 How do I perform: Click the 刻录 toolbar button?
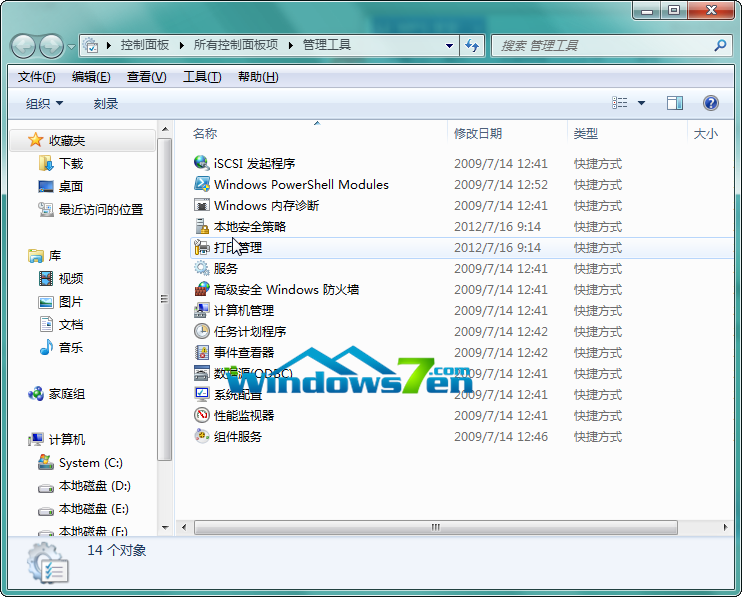(x=106, y=104)
